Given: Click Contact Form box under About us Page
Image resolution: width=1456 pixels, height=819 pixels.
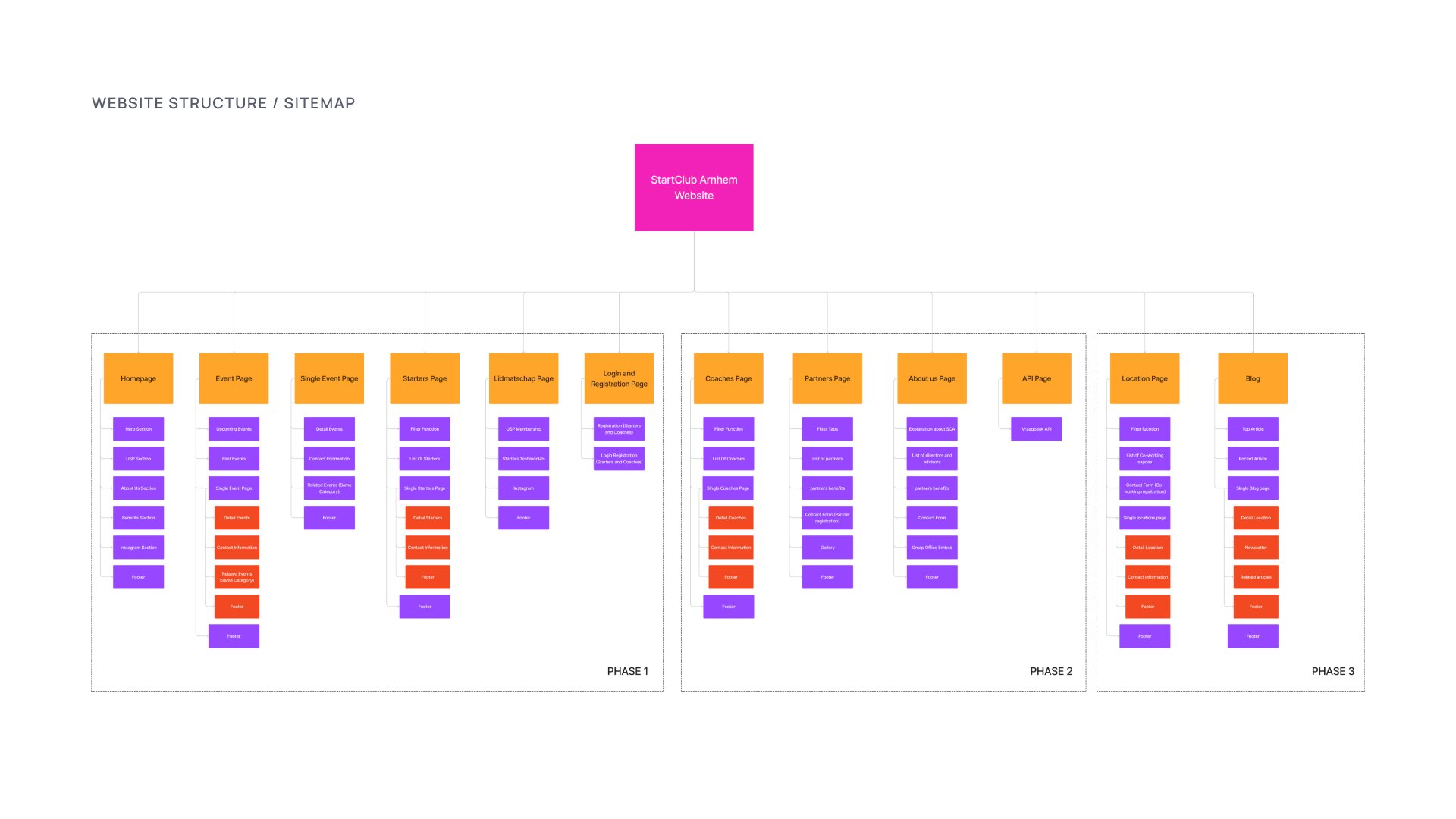Looking at the screenshot, I should click(x=932, y=518).
